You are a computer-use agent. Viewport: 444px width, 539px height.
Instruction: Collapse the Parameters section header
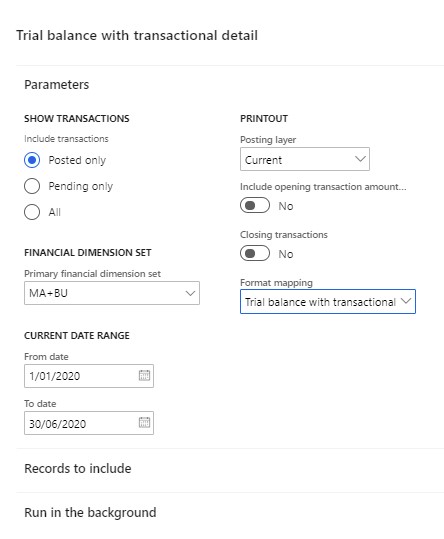click(57, 85)
